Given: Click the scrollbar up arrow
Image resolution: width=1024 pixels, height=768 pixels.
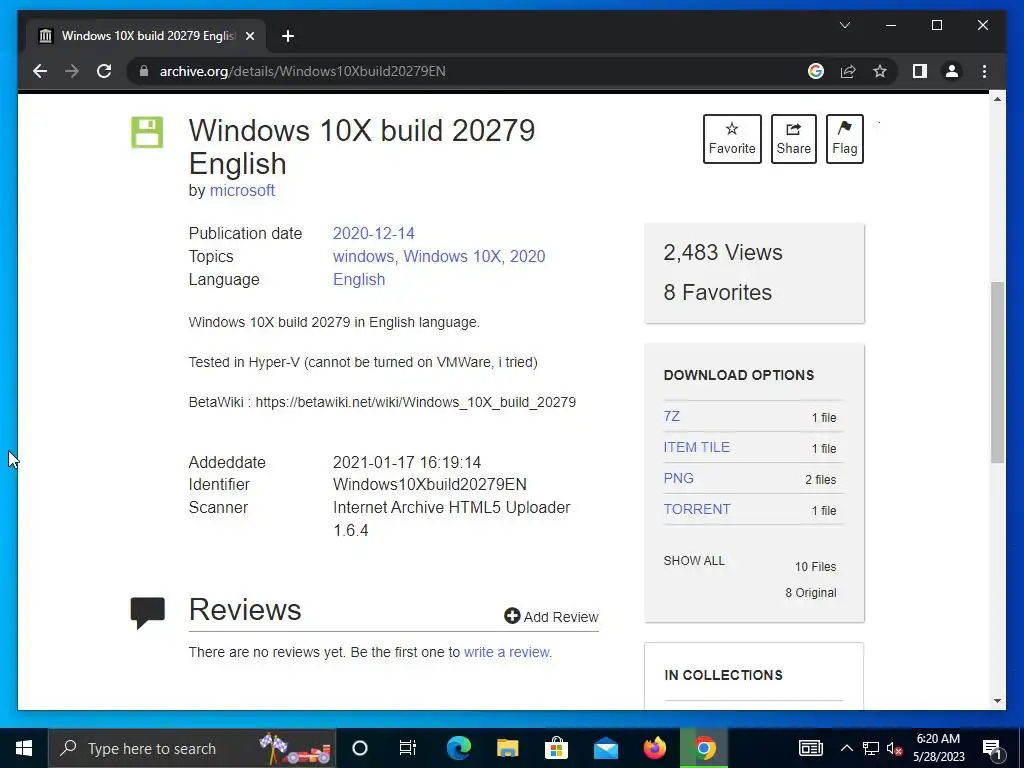Looking at the screenshot, I should pos(997,99).
